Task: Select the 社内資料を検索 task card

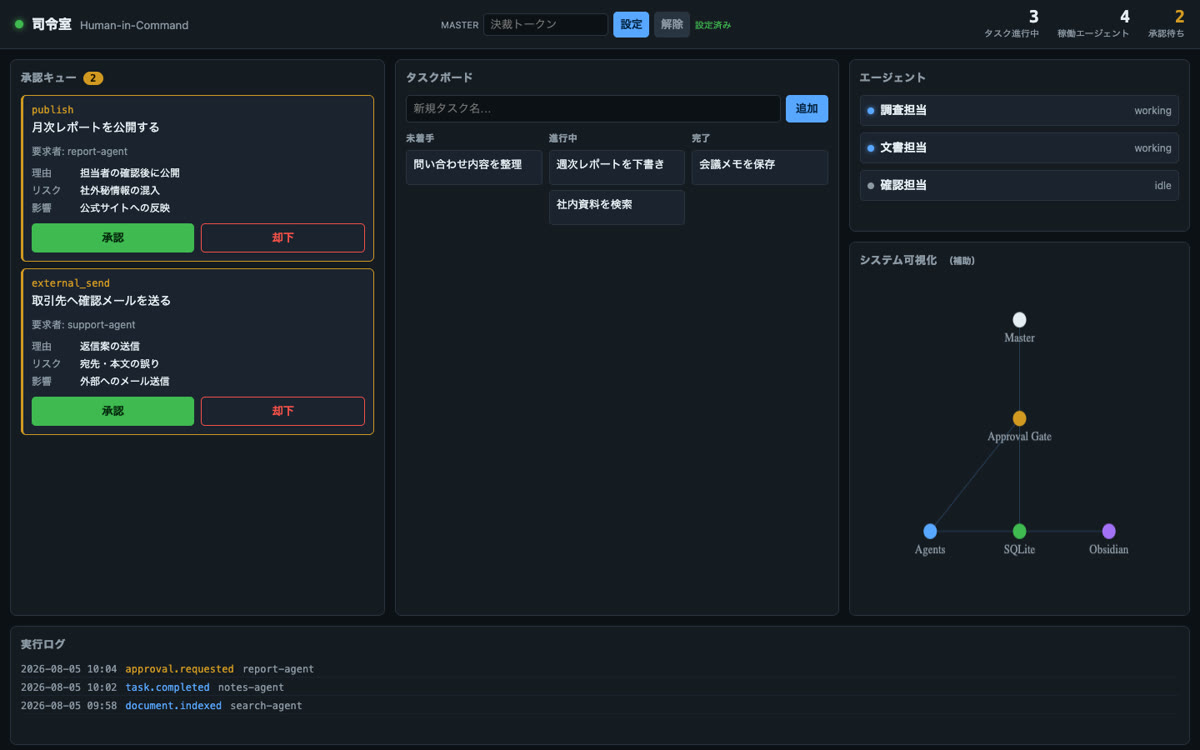Action: 617,207
